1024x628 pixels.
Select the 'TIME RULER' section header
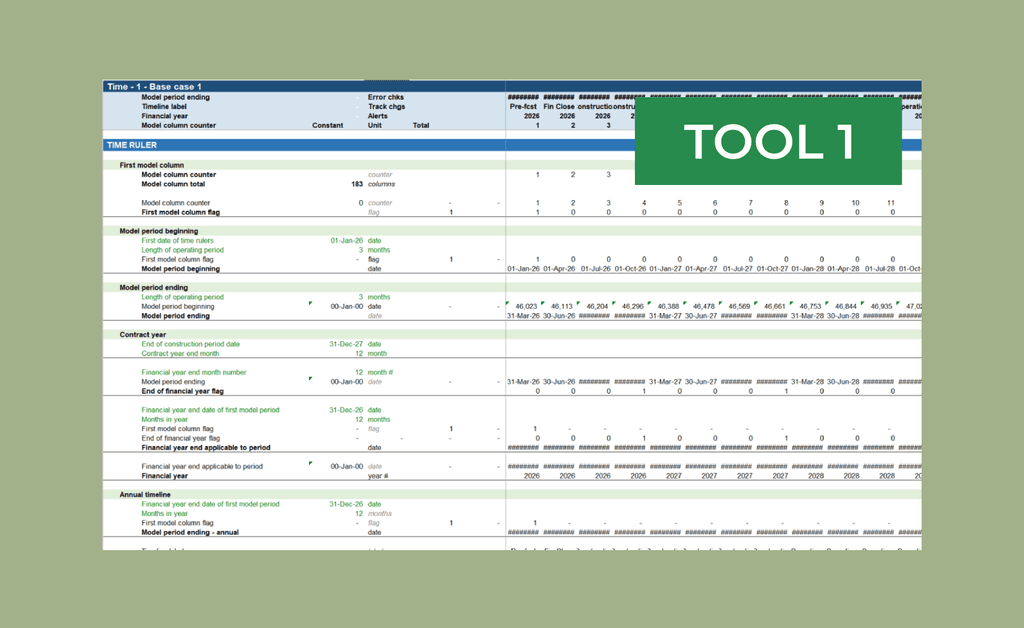[132, 145]
